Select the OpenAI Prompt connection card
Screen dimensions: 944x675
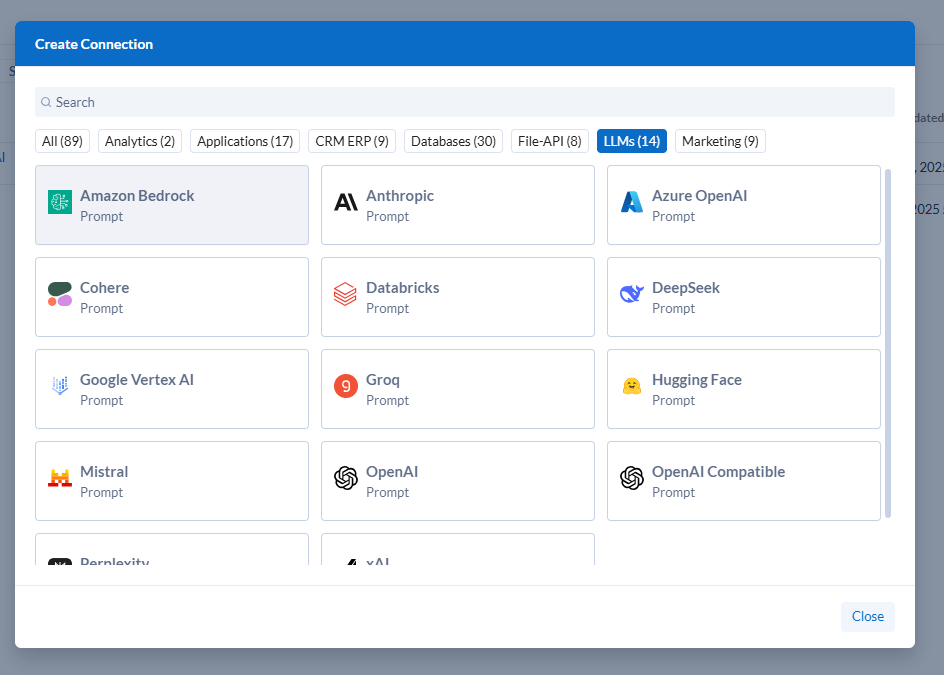point(457,481)
